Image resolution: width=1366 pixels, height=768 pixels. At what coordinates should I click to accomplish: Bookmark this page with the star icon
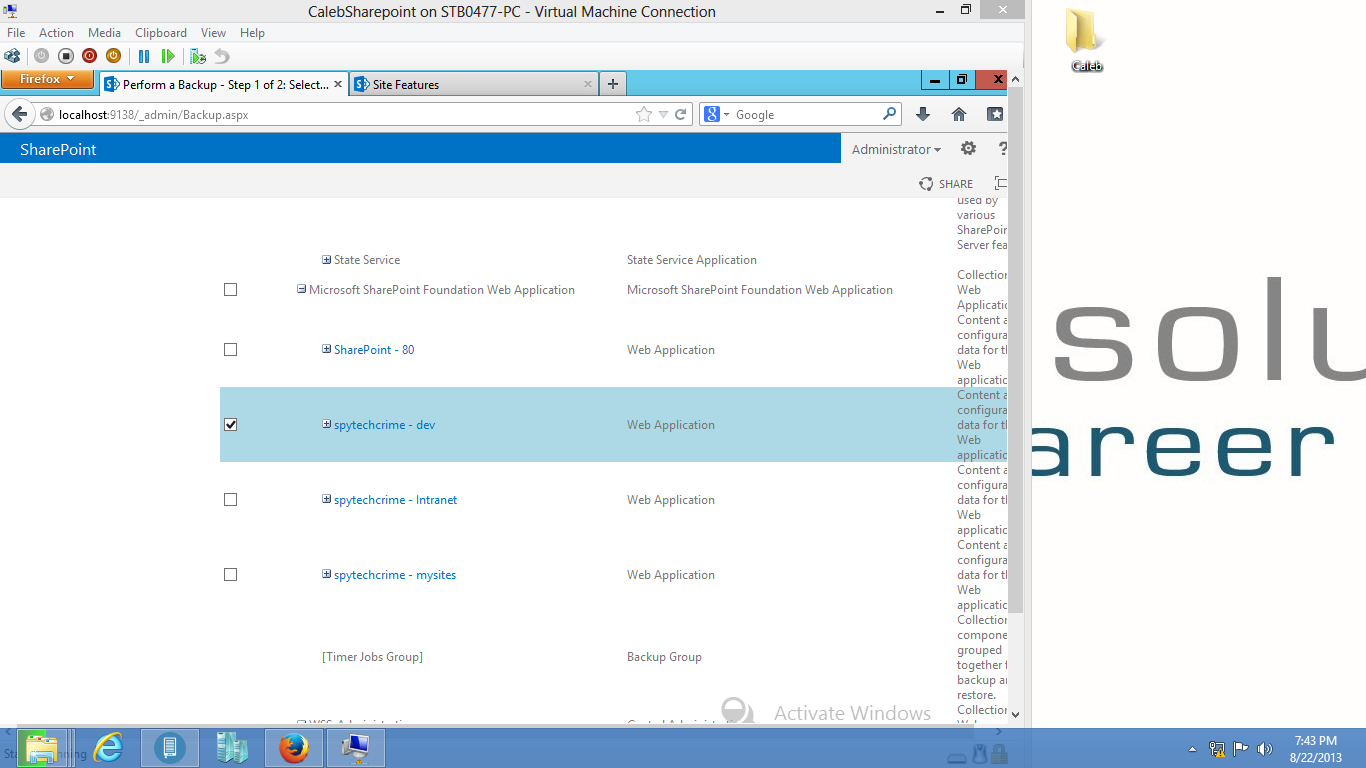click(x=644, y=114)
